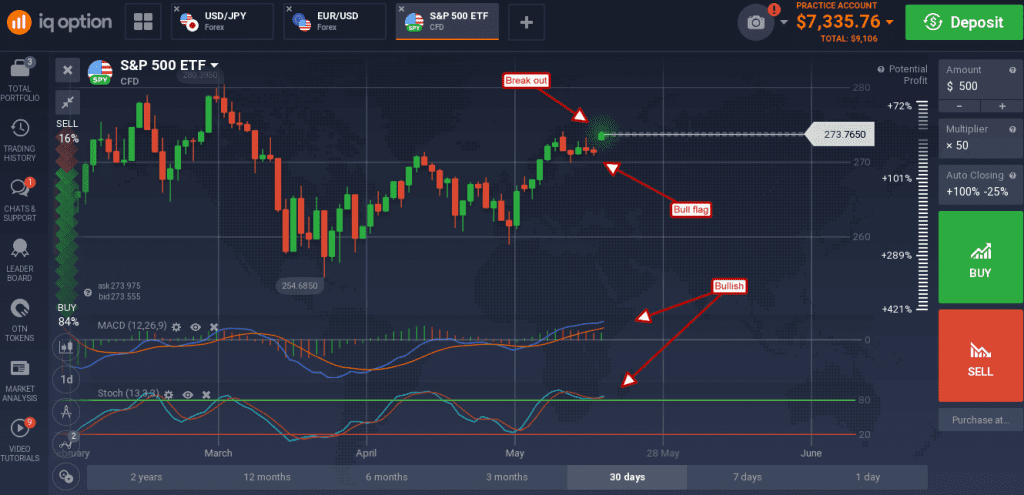Open Auto Closing +100% -25% settings
Screen dimensions: 1024x495
click(980, 184)
